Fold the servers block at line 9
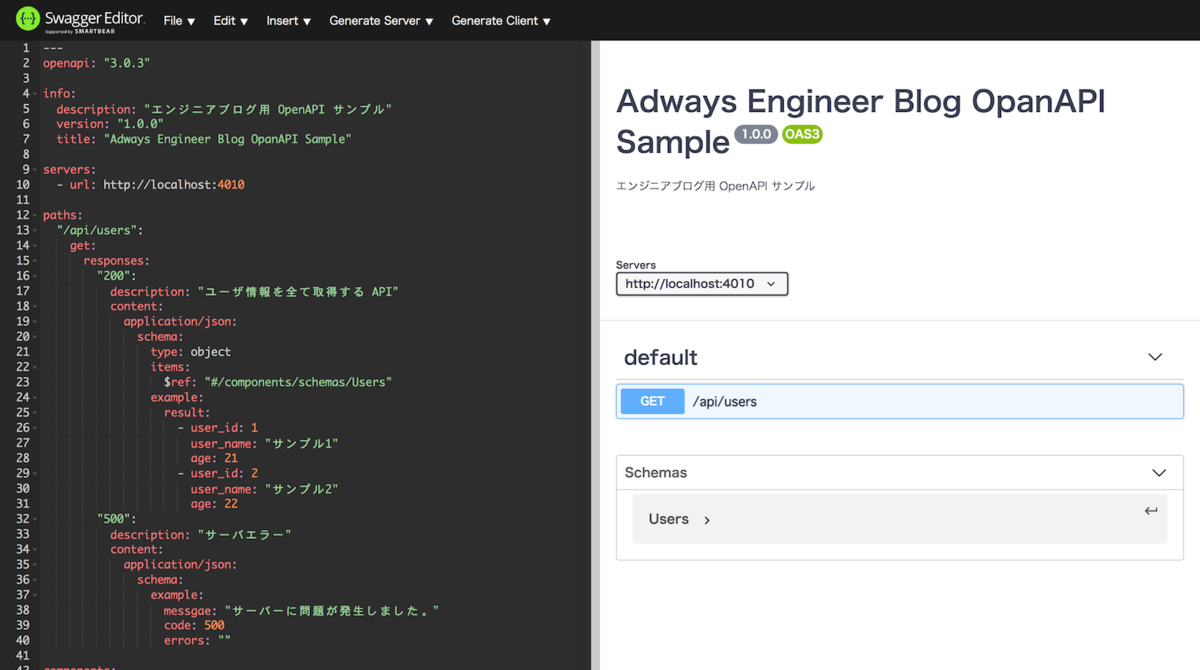 pyautogui.click(x=36, y=170)
